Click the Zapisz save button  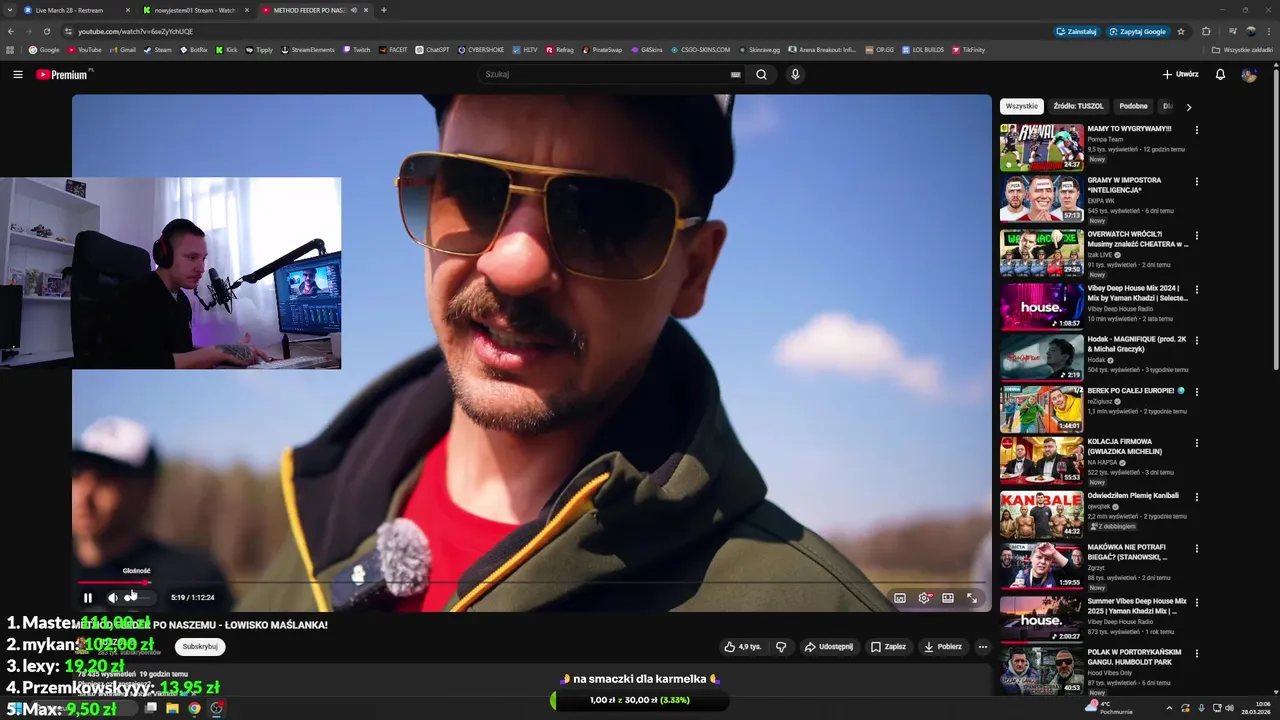[888, 647]
